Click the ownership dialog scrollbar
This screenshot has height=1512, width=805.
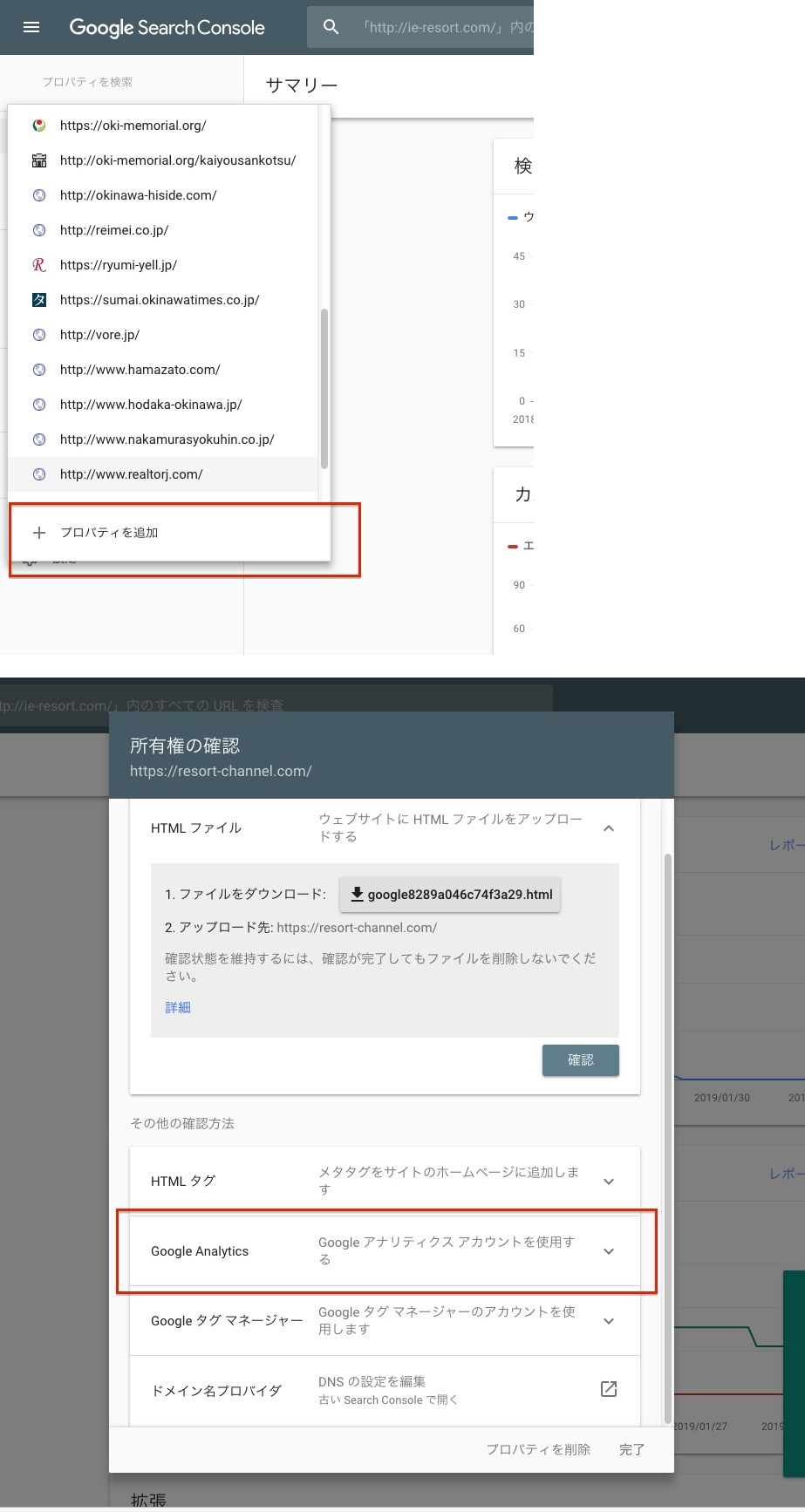pos(668,1138)
